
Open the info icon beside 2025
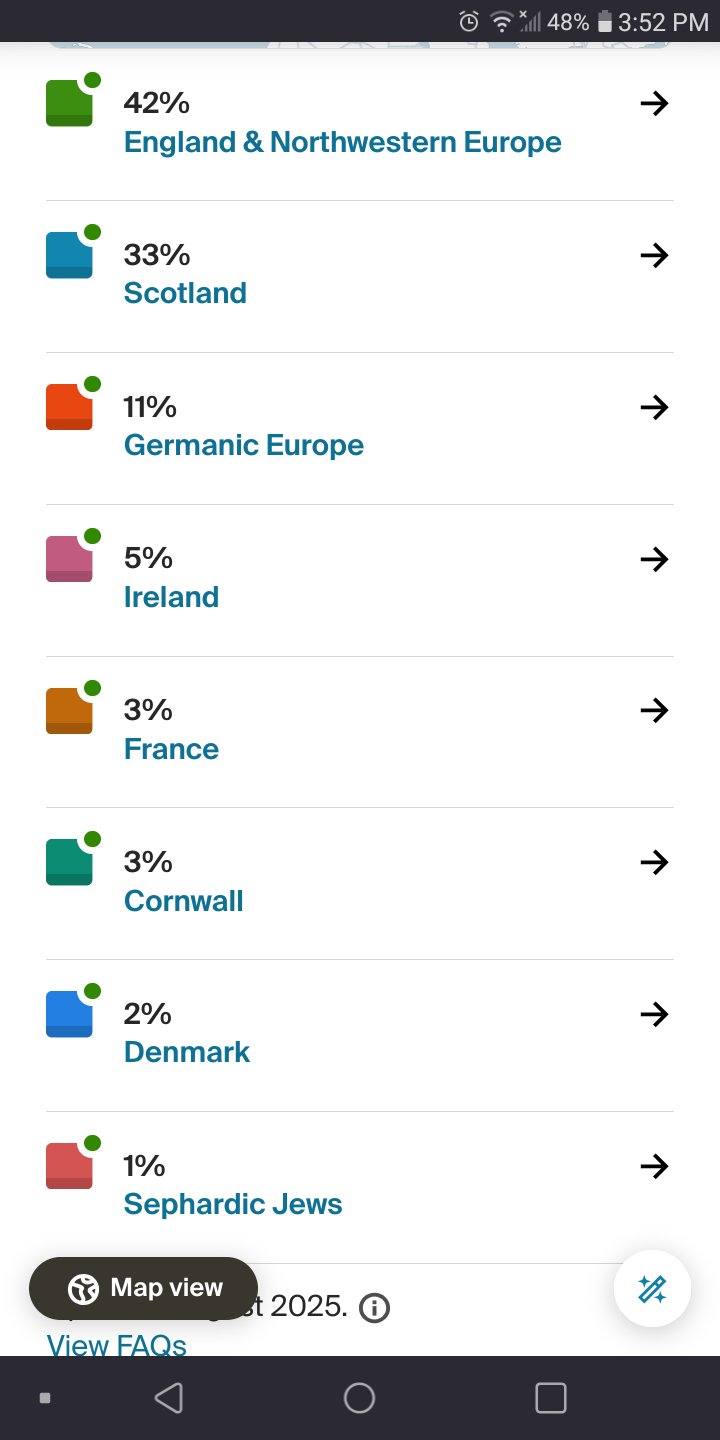(x=374, y=1307)
